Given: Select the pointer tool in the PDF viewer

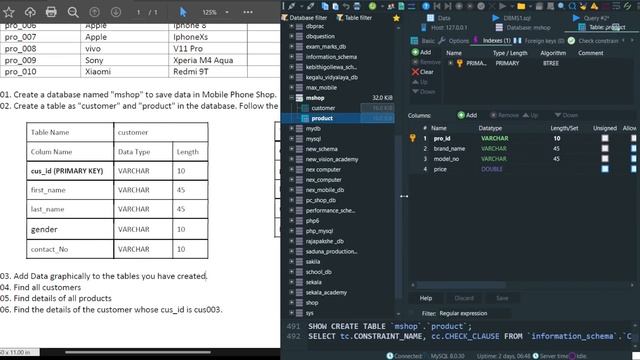Looking at the screenshot, I should (x=183, y=12).
